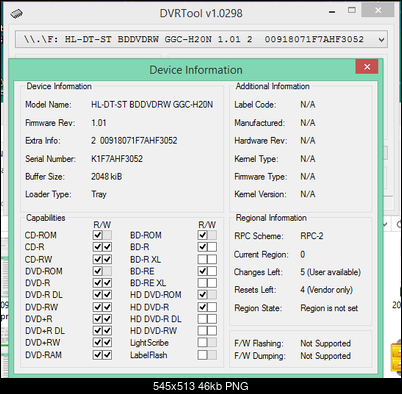Toggle BD-ROM read checkbox
The width and height of the screenshot is (402, 394).
202,235
